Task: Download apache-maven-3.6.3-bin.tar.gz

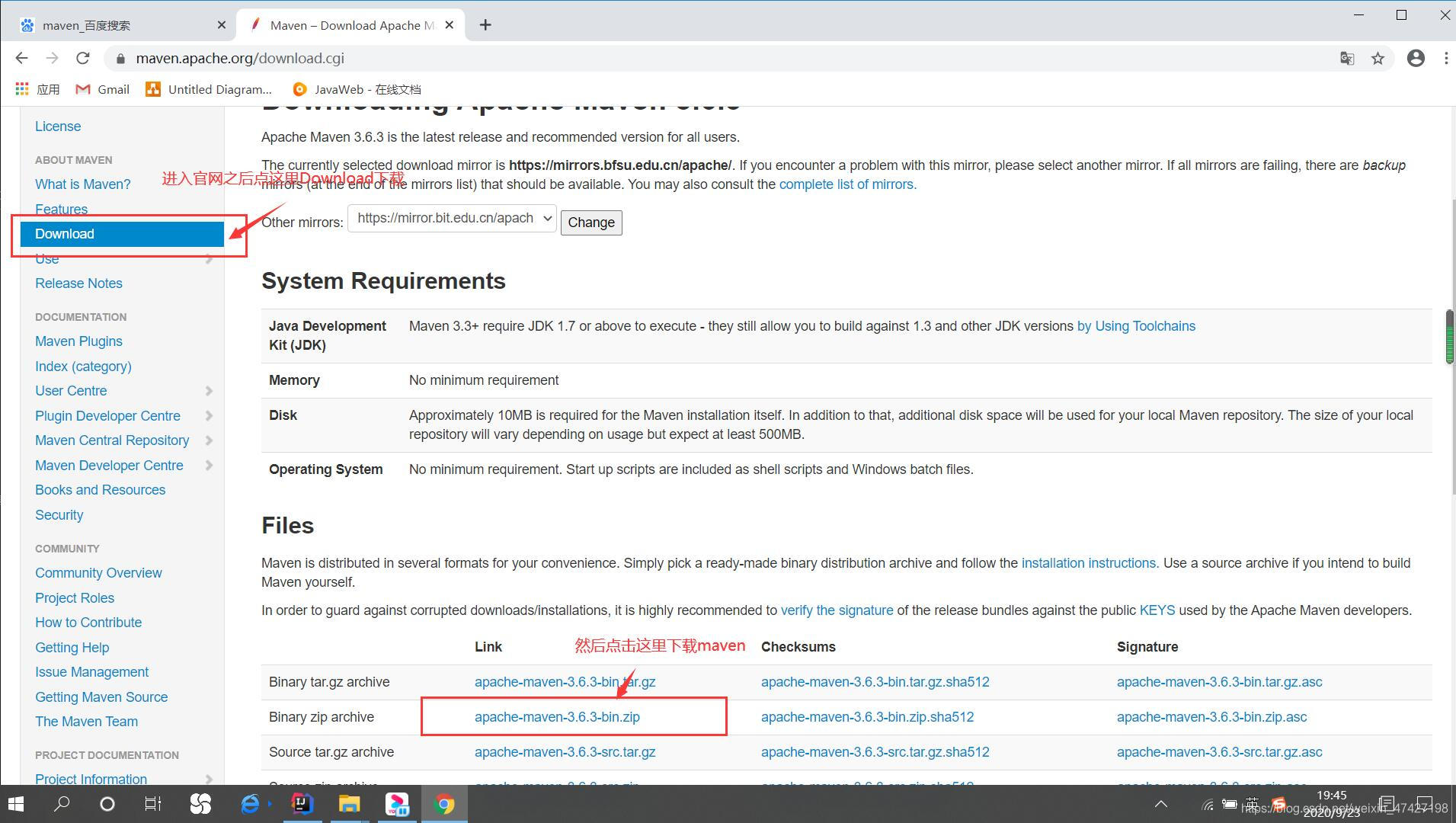Action: pos(565,682)
